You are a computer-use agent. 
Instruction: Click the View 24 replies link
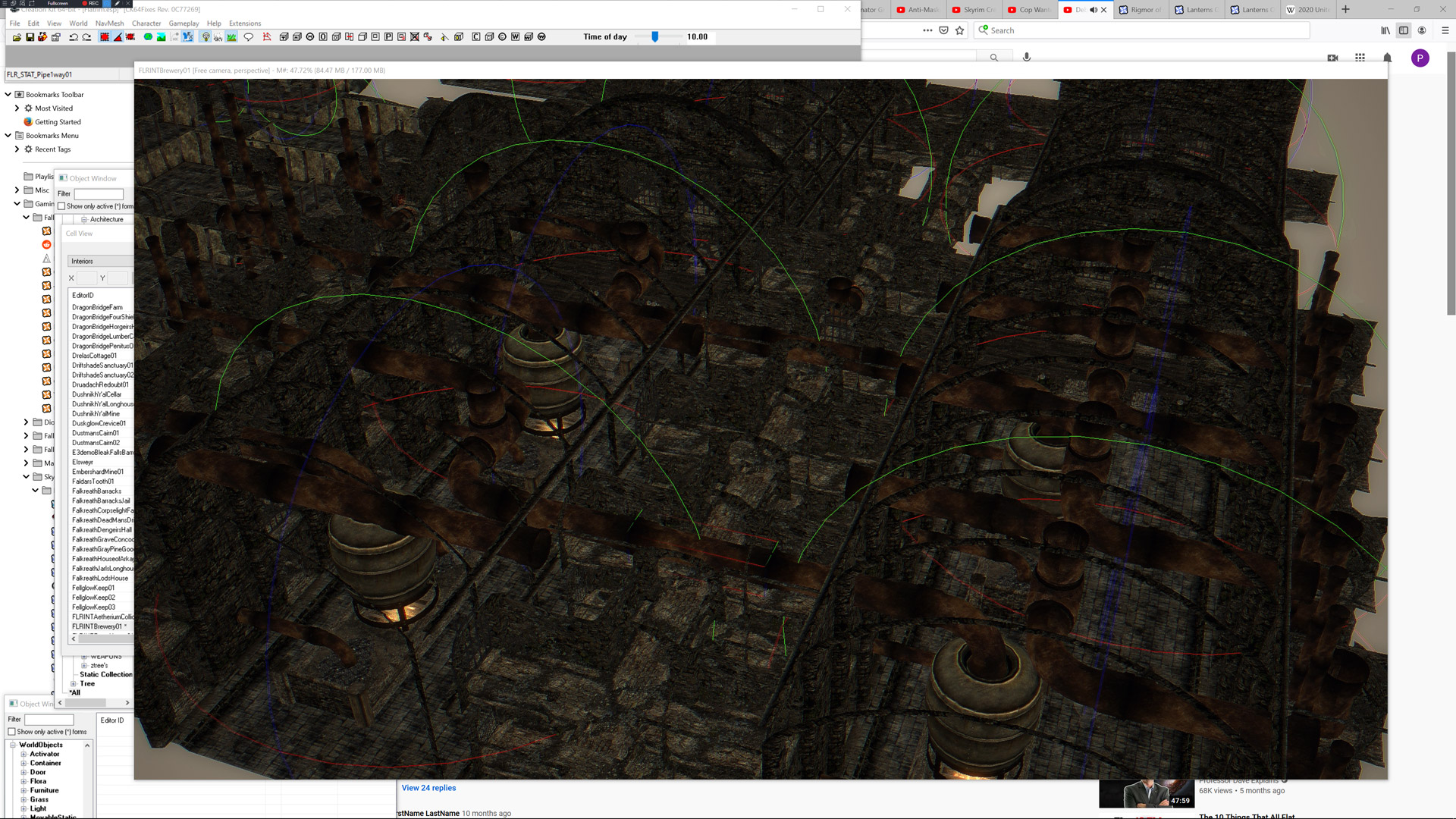(428, 788)
